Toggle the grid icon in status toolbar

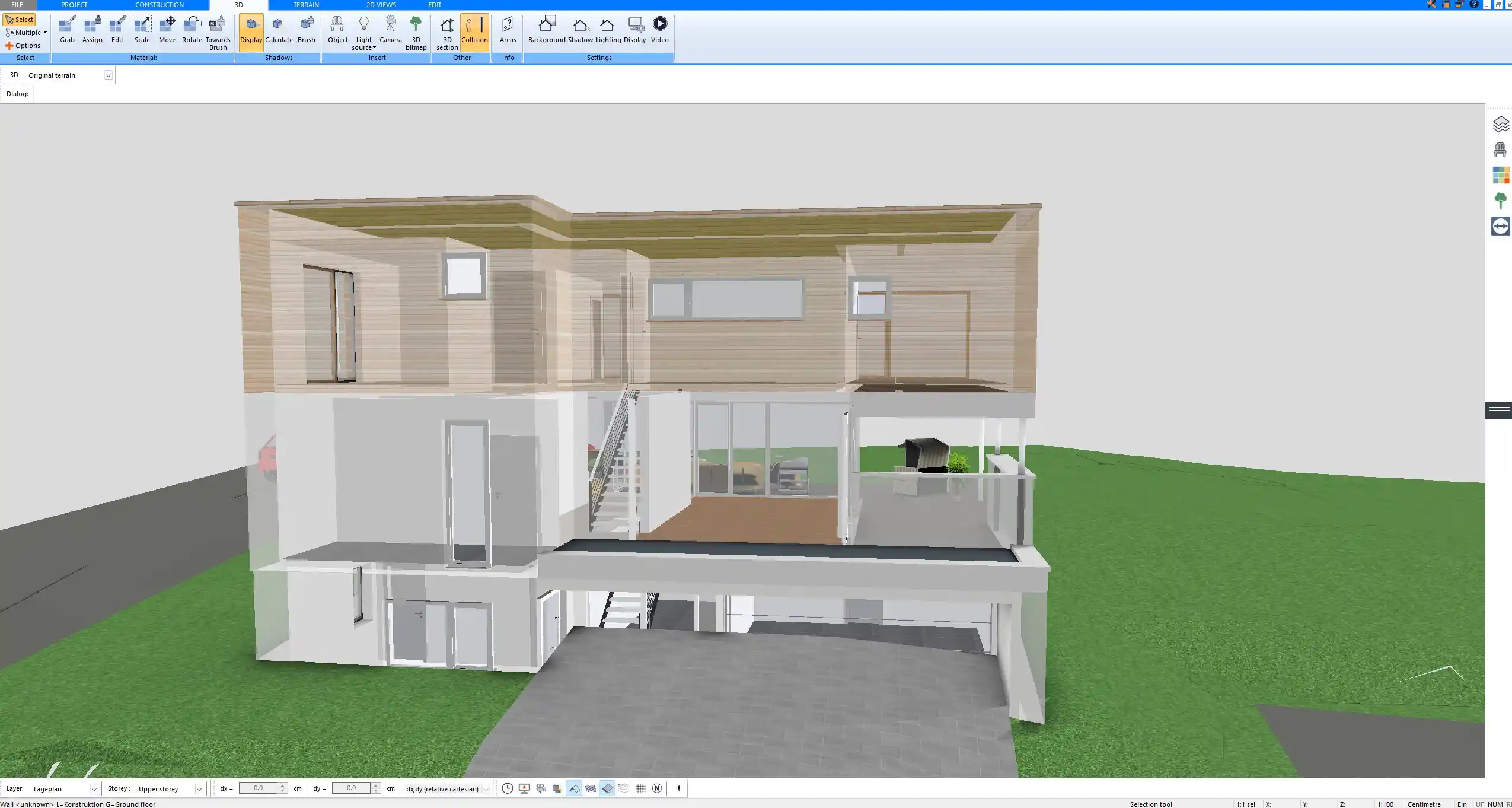pos(640,788)
